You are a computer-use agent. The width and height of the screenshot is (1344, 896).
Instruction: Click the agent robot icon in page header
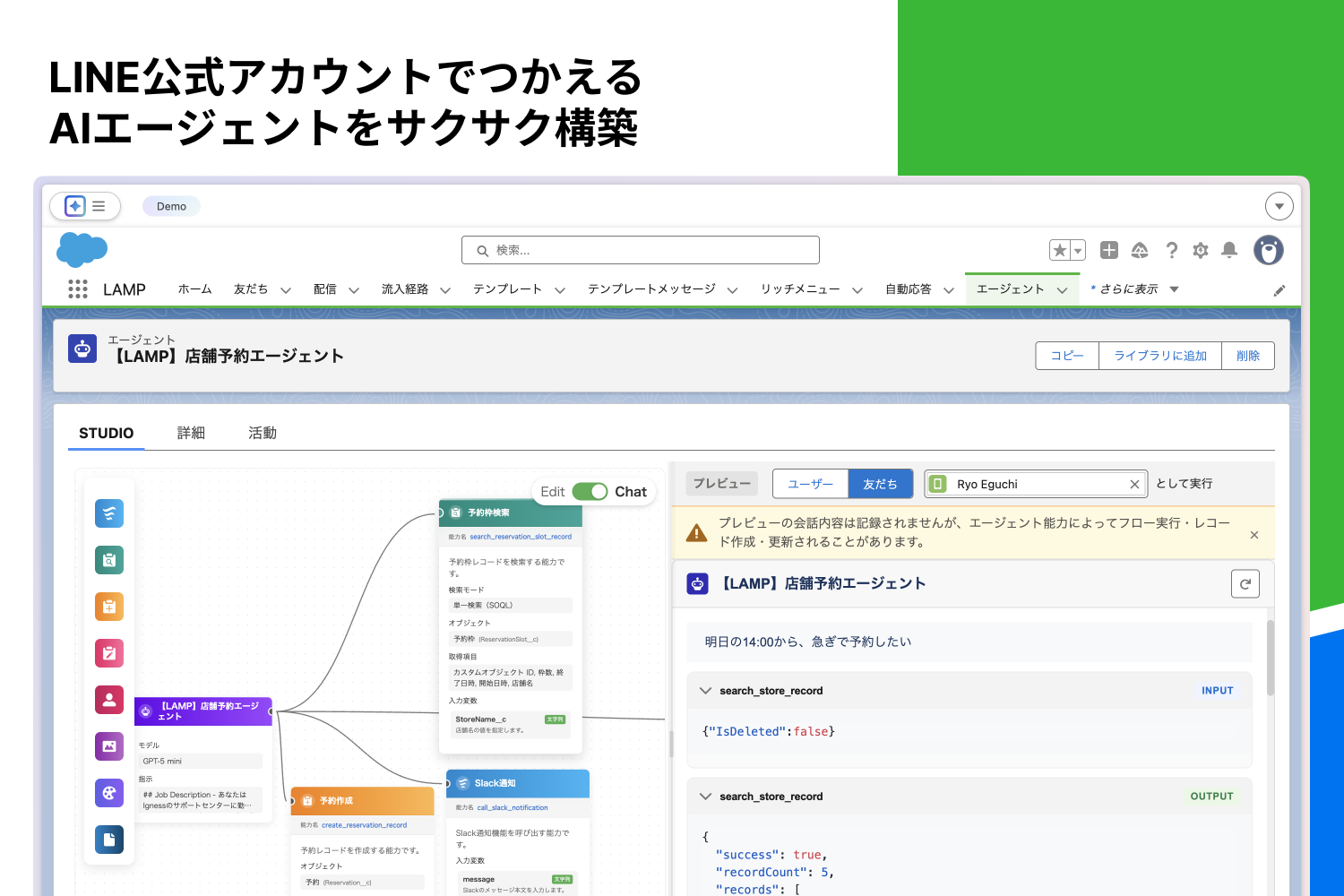(x=82, y=349)
